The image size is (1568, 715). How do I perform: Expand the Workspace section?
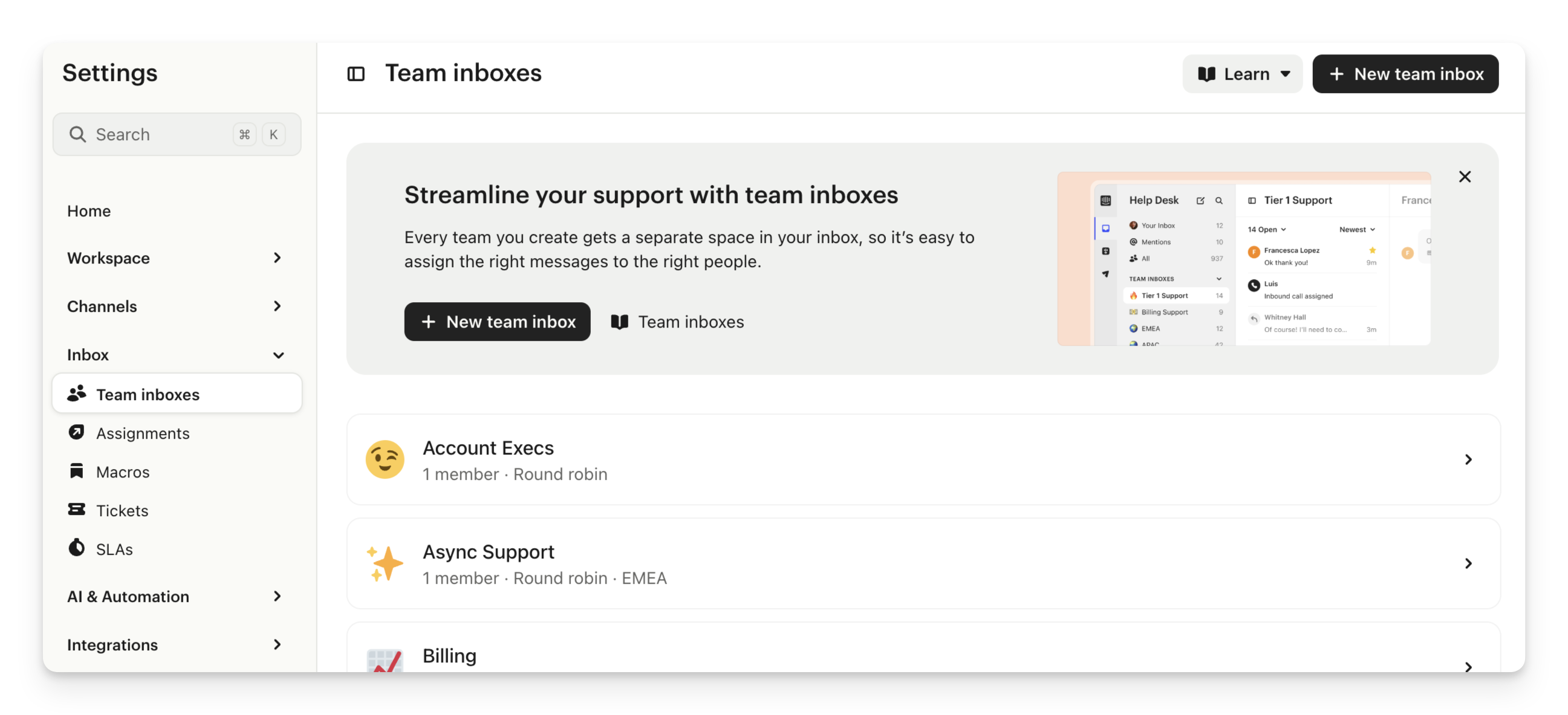click(x=177, y=258)
